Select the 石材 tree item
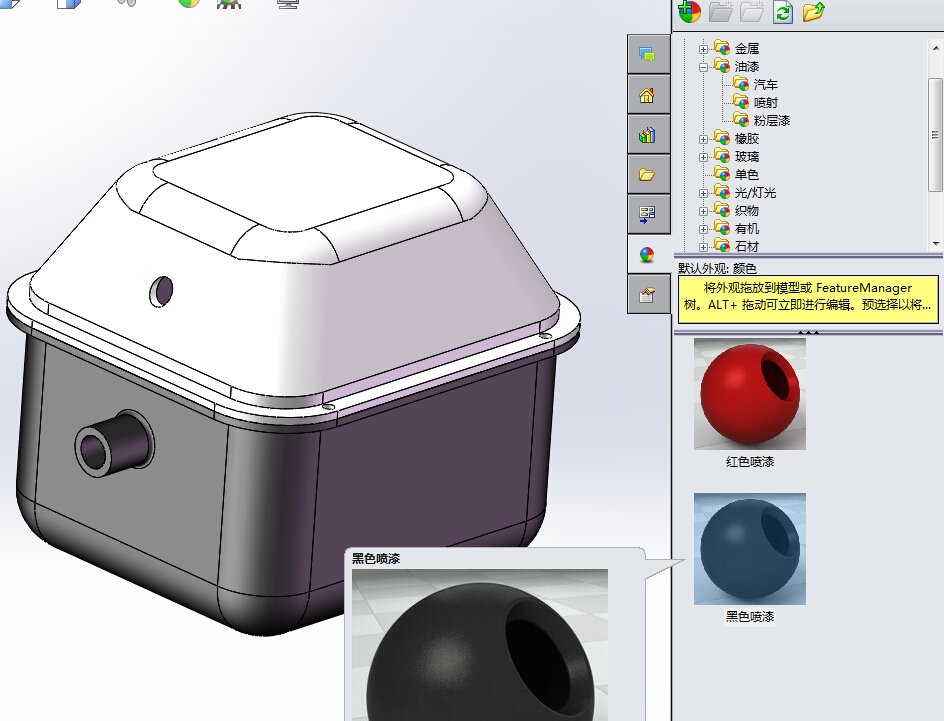 pos(747,246)
